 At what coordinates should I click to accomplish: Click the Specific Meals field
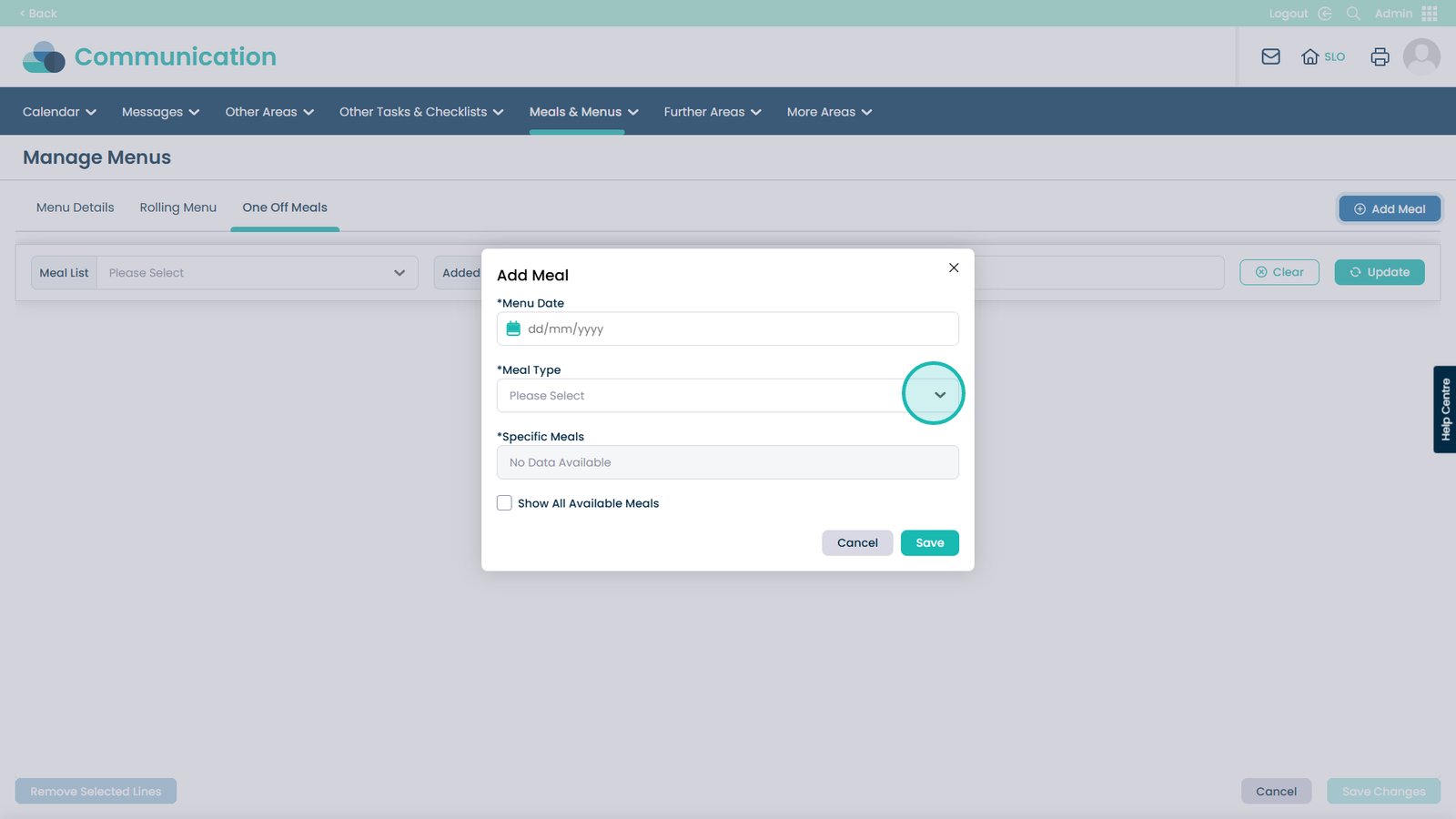[x=727, y=462]
